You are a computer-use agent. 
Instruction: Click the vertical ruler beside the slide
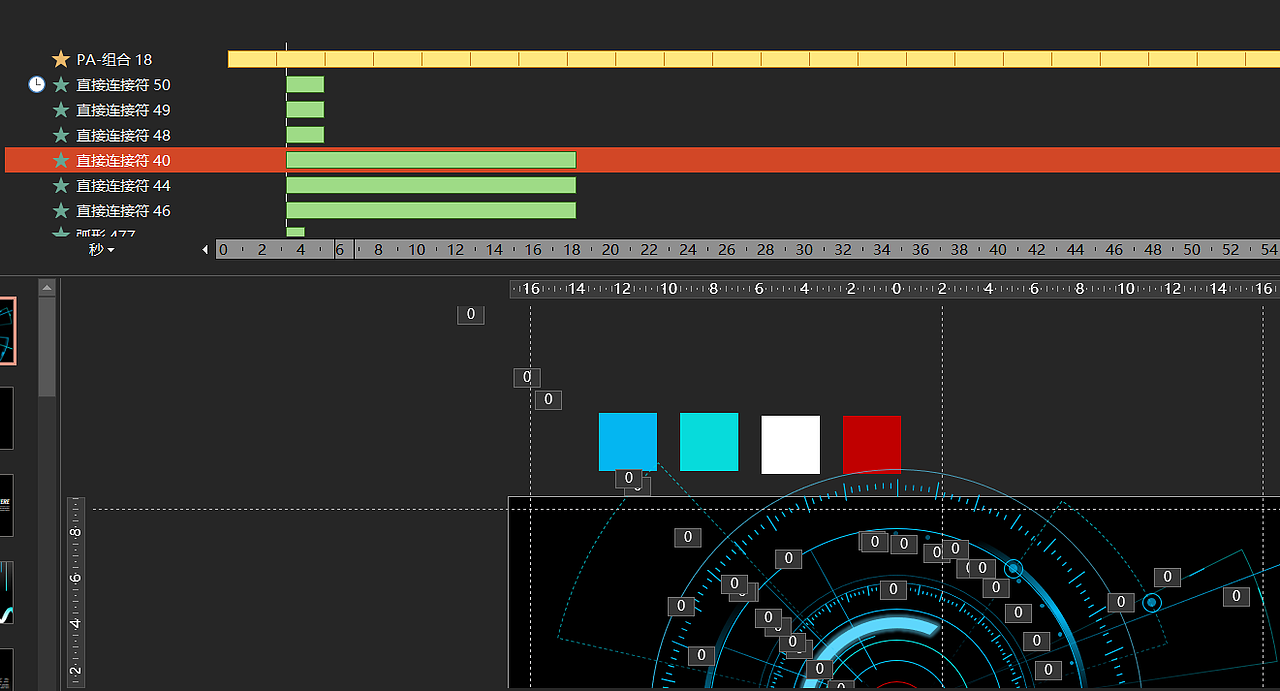76,592
